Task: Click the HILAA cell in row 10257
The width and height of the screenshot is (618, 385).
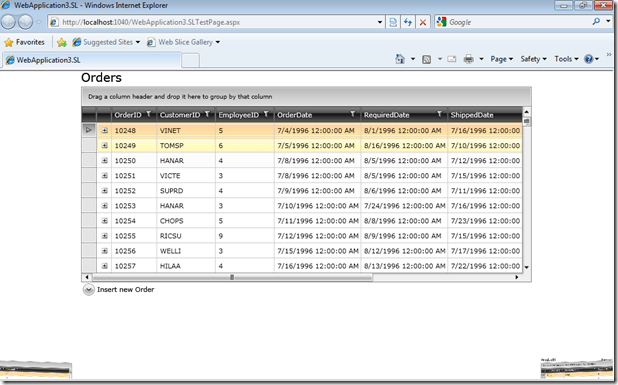Action: pyautogui.click(x=186, y=266)
